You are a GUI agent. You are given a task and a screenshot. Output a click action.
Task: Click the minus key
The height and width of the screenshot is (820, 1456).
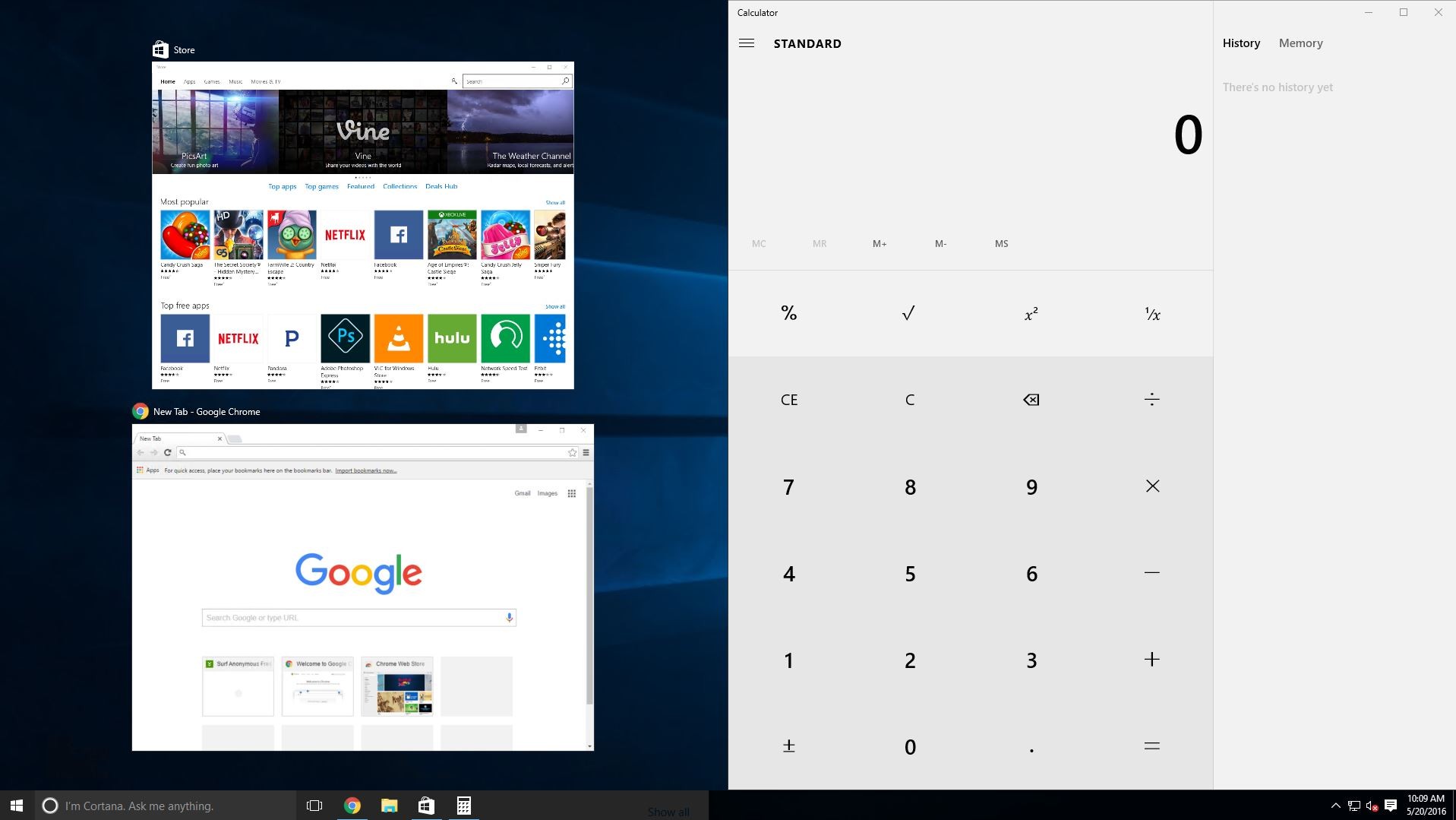click(1152, 573)
